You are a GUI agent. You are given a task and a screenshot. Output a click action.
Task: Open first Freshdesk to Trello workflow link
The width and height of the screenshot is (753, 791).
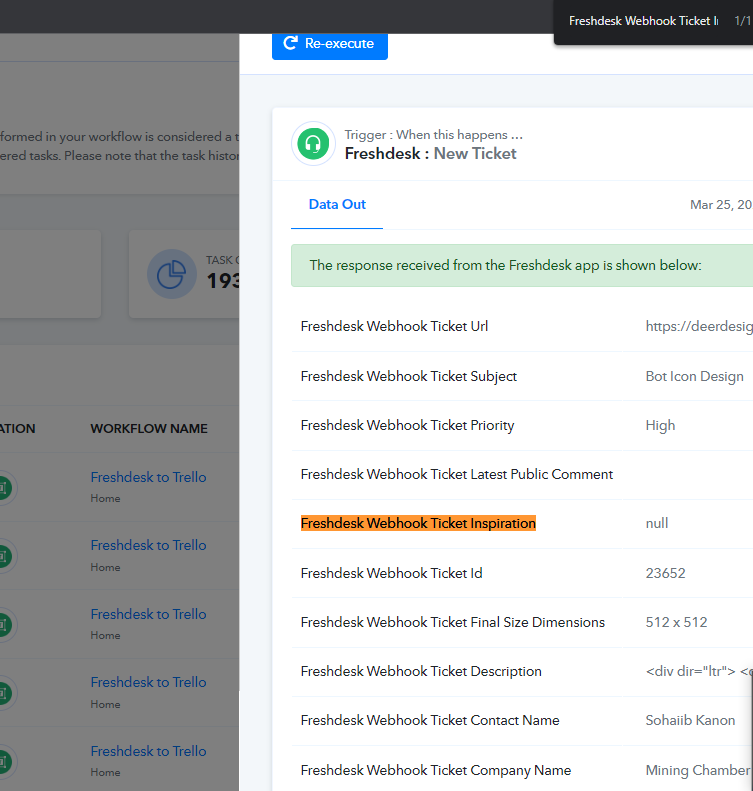[148, 477]
